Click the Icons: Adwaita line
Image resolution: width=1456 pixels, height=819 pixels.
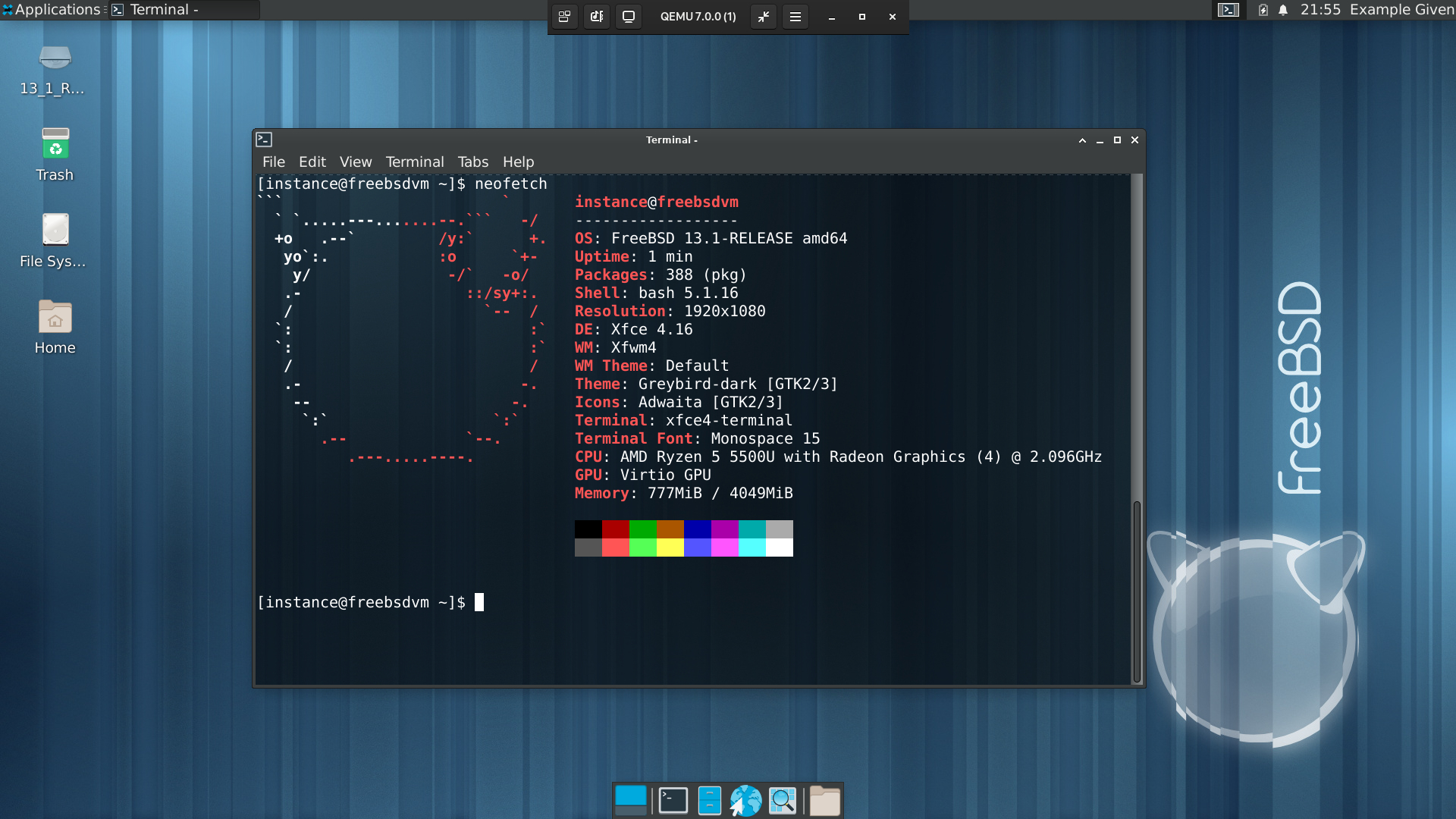pyautogui.click(x=679, y=403)
